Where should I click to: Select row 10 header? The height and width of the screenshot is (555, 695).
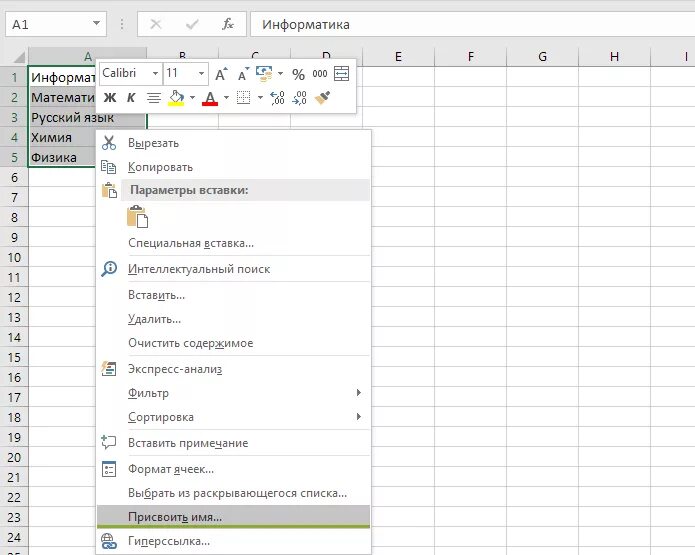(14, 257)
